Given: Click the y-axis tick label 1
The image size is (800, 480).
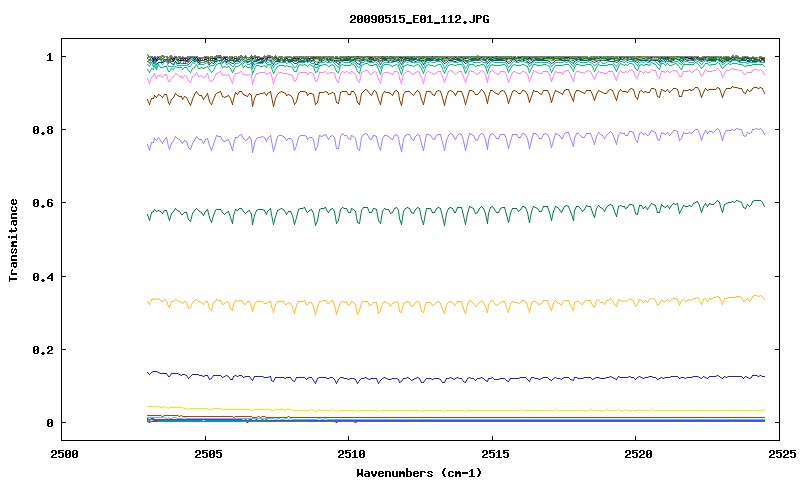Looking at the screenshot, I should pyautogui.click(x=49, y=57).
